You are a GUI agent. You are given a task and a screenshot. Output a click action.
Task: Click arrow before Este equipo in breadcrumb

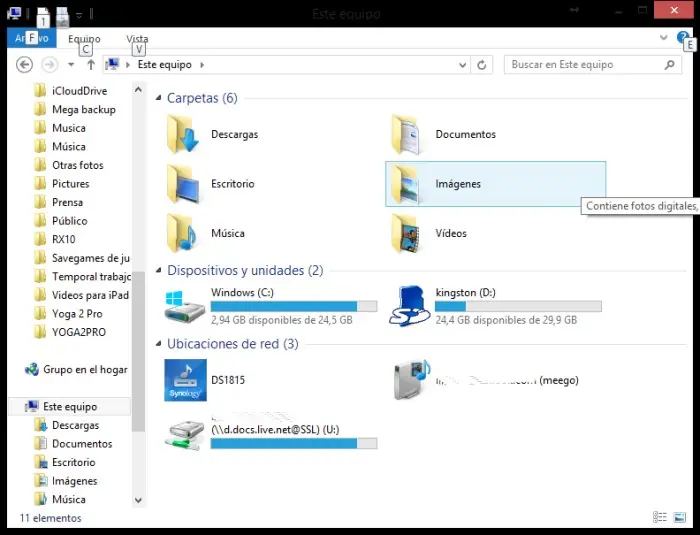(128, 65)
